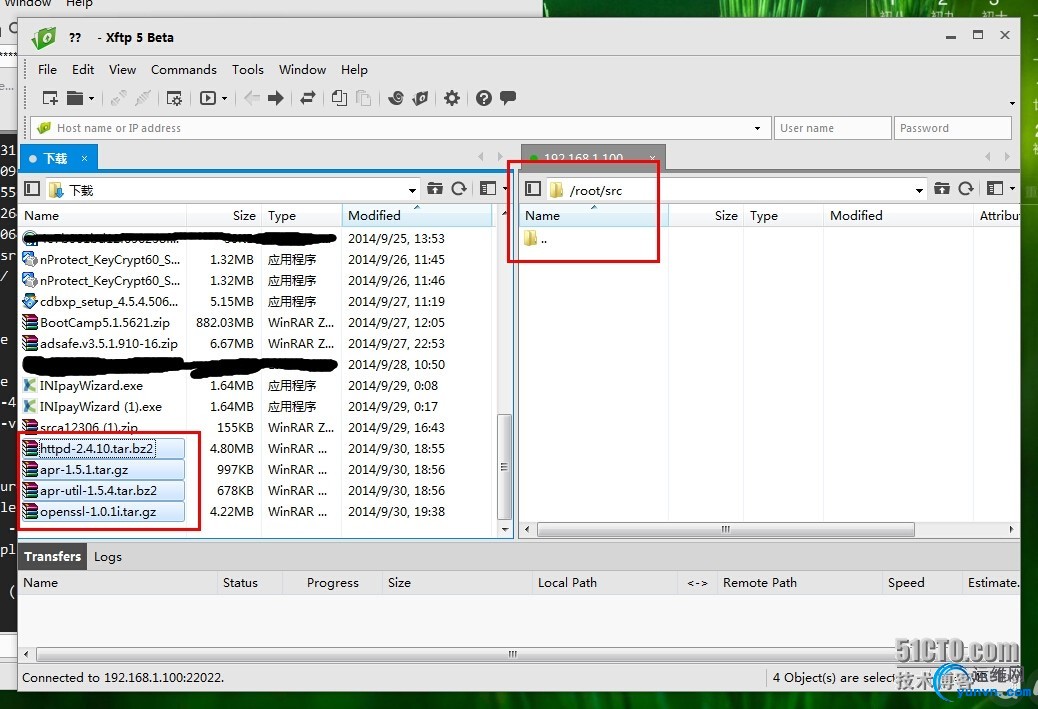The height and width of the screenshot is (709, 1038).
Task: Toggle the local pane folder tree icon
Action: 32,189
